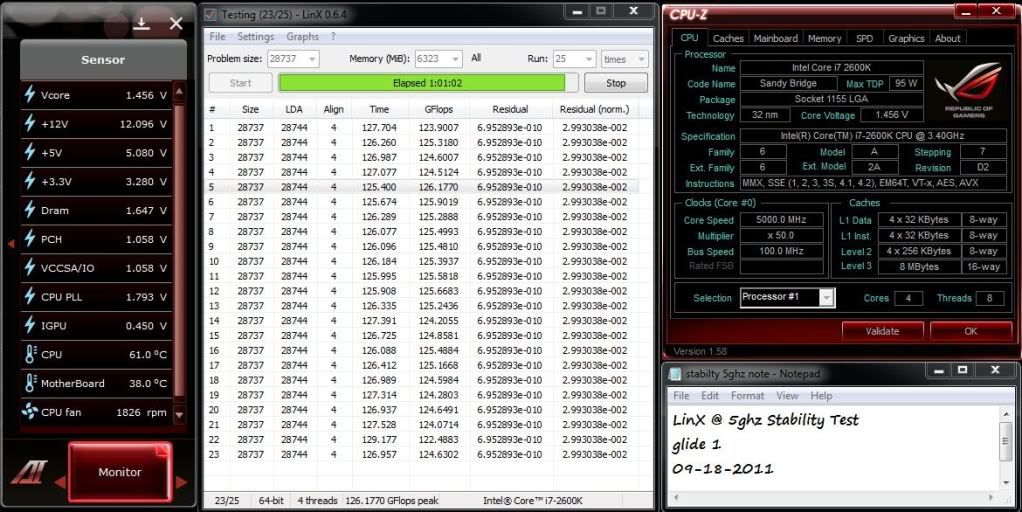Select result row 22 with 129.177 time
1022x512 pixels.
click(423, 440)
